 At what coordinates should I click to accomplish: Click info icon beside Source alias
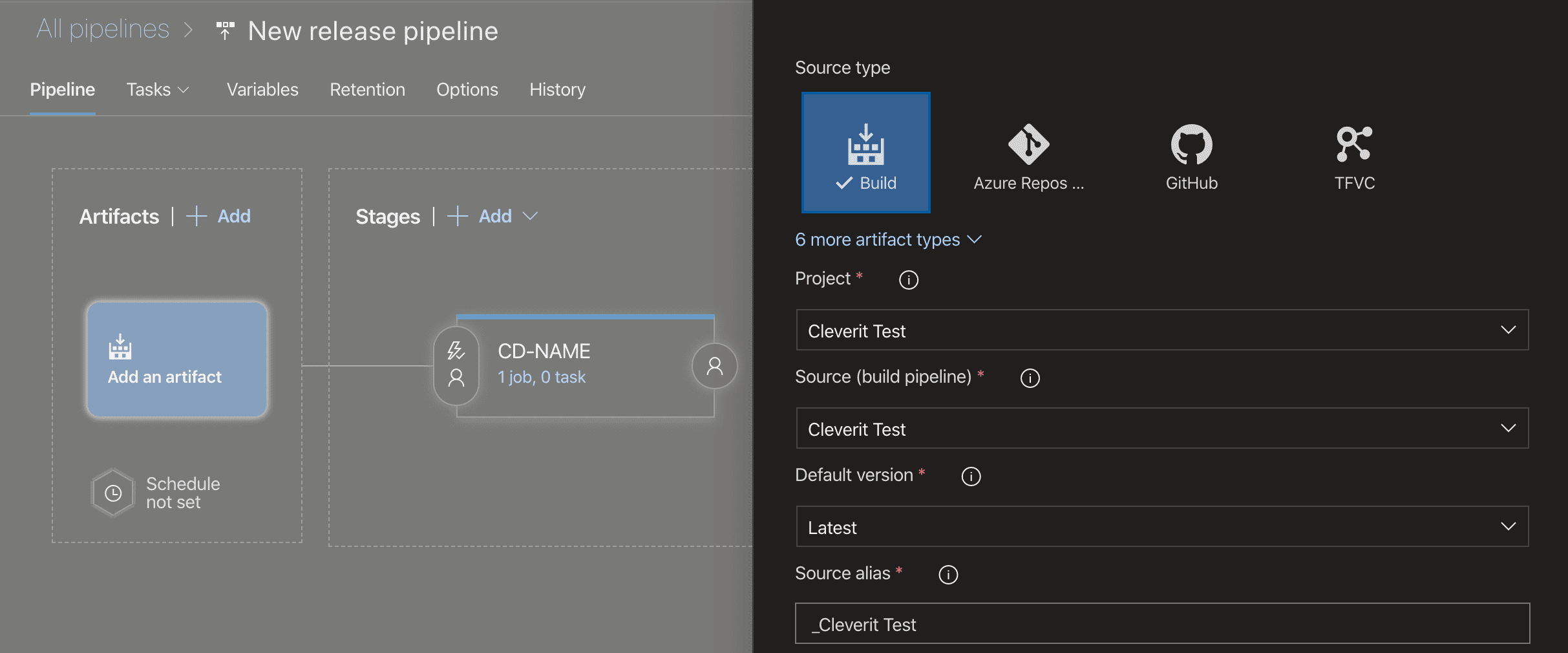[948, 575]
